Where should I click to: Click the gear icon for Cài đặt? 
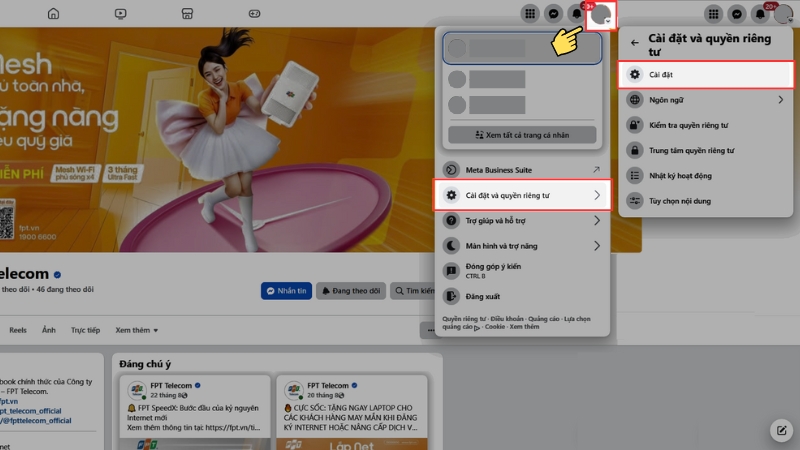point(634,75)
